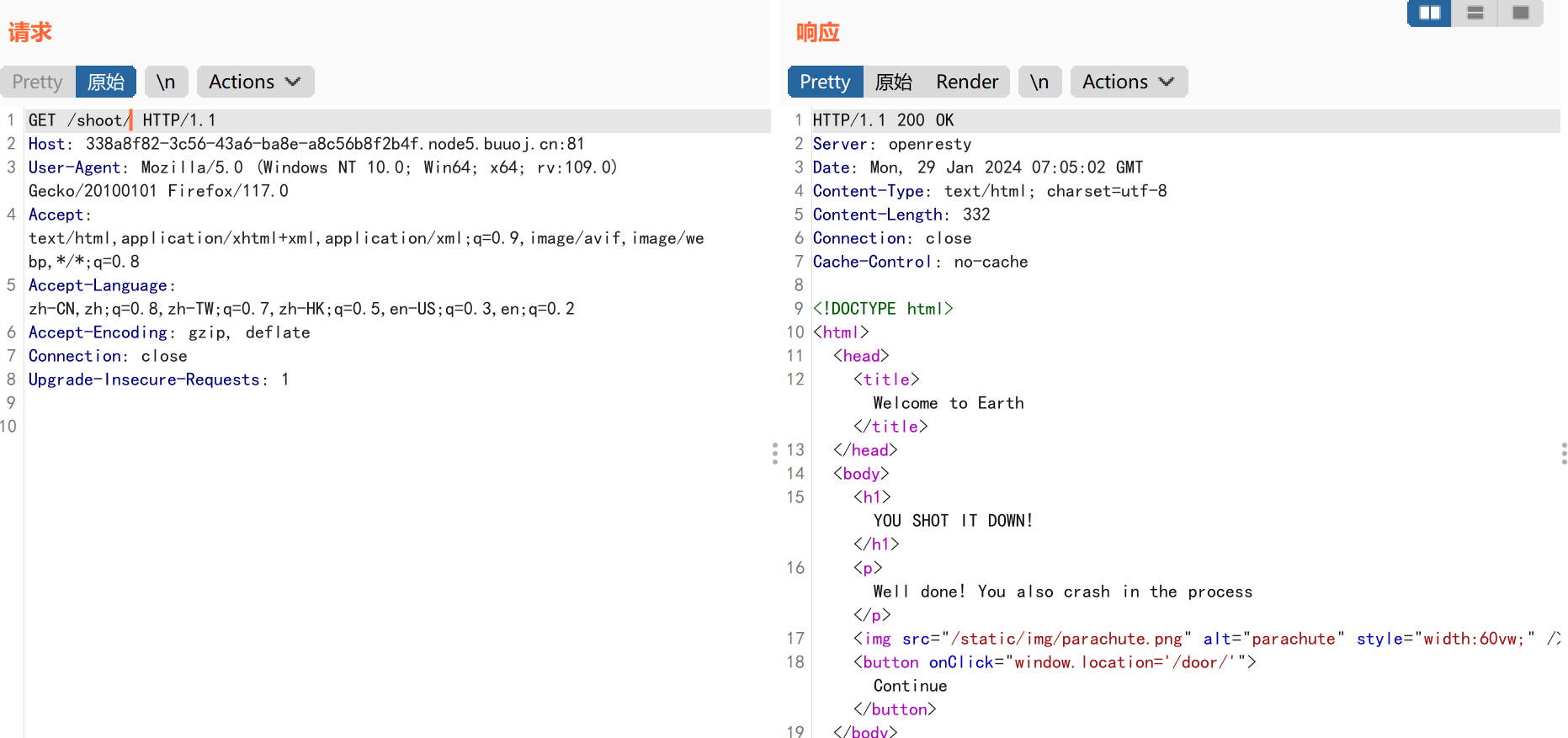Click response Connection: close header
Image resolution: width=1568 pixels, height=738 pixels.
click(892, 238)
